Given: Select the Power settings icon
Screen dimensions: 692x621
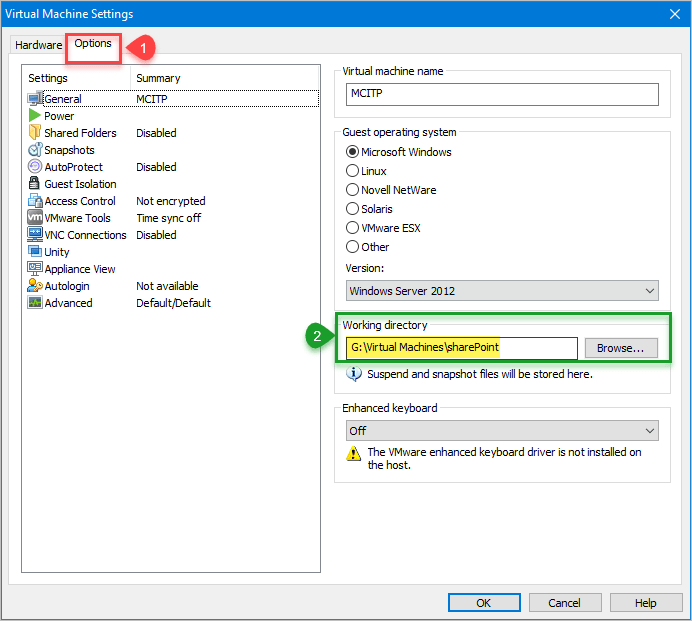Looking at the screenshot, I should [35, 116].
